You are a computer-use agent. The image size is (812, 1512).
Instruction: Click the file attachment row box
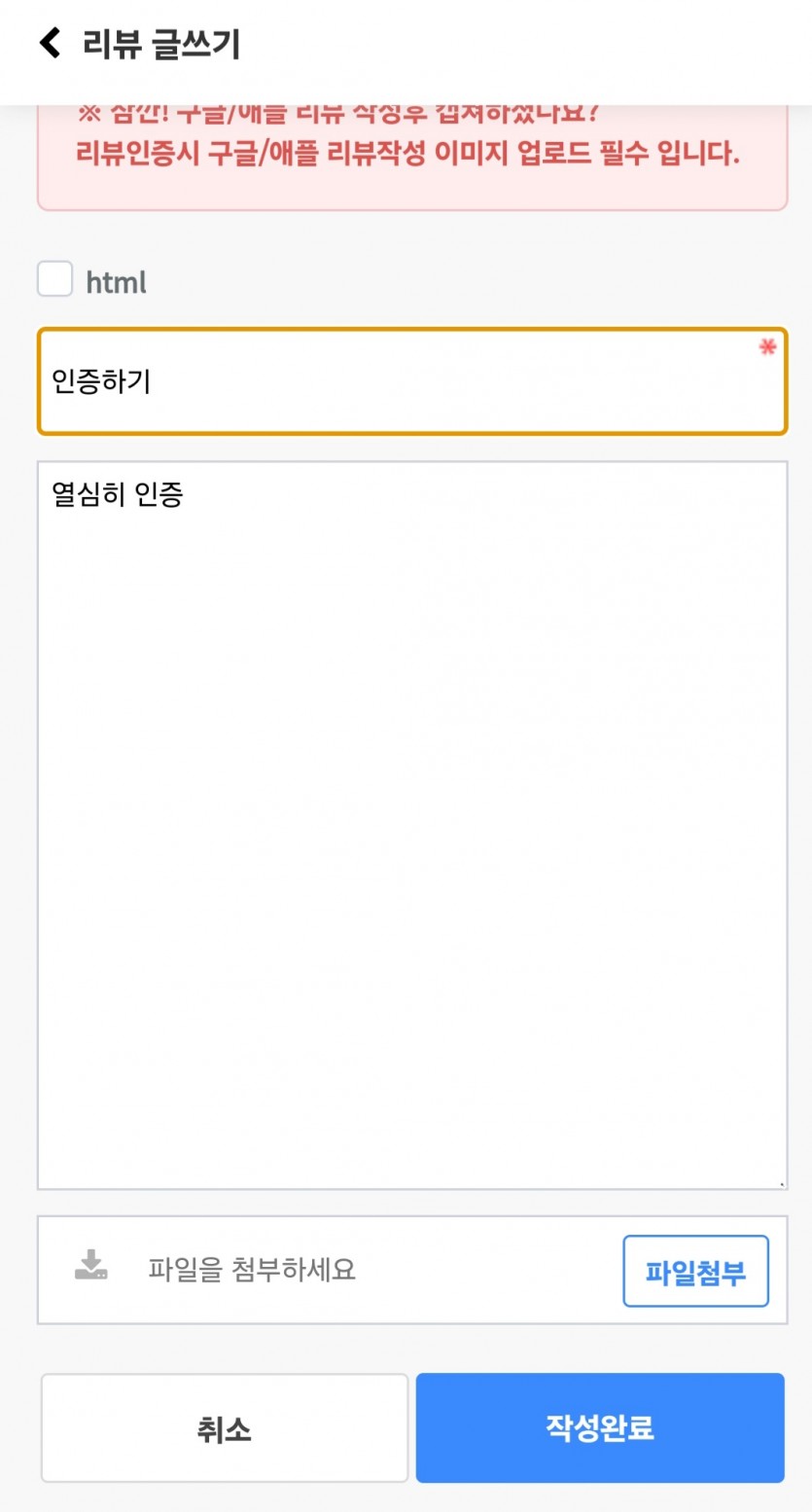(x=412, y=1270)
